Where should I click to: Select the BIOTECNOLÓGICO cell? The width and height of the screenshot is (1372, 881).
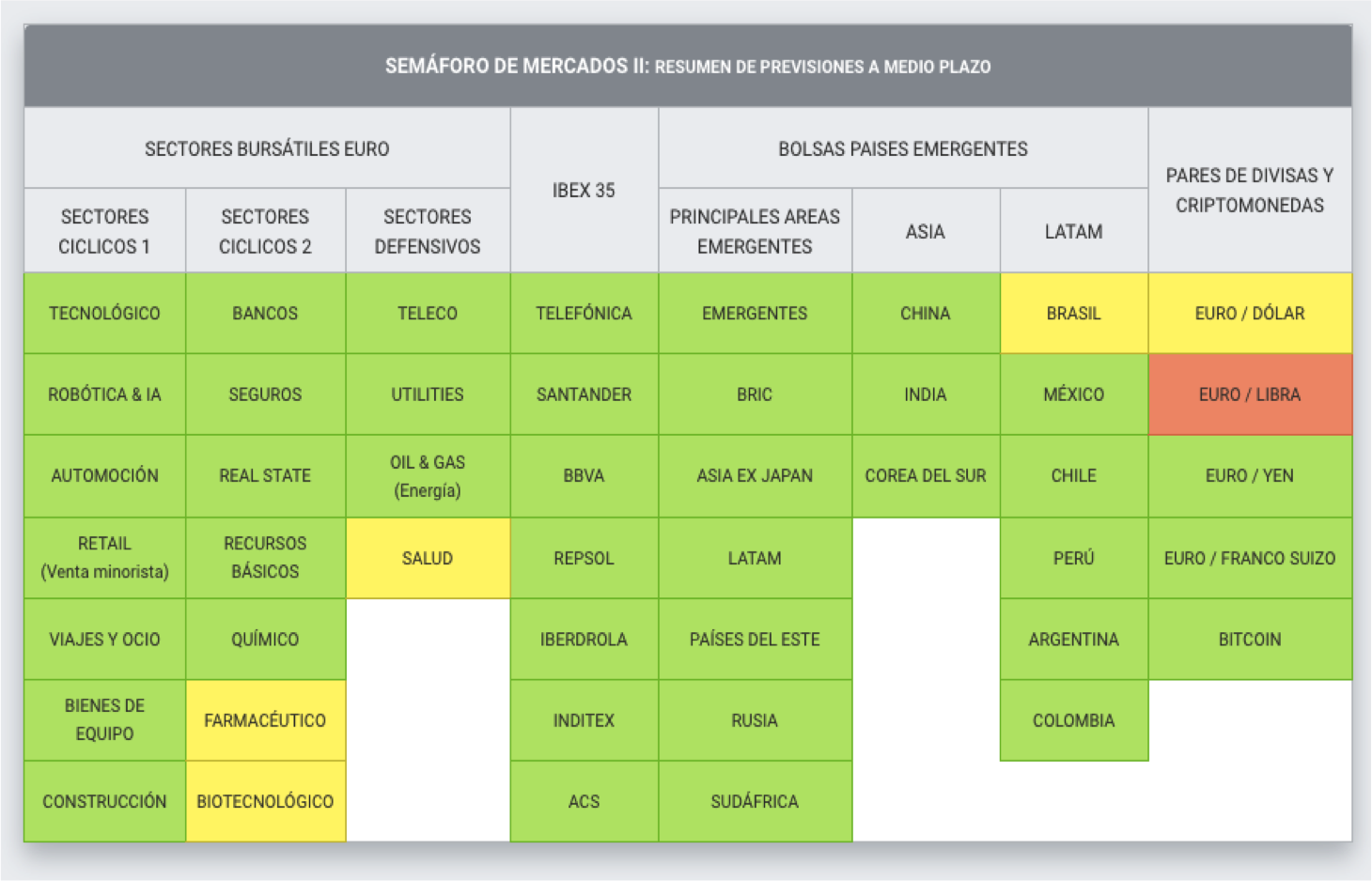click(265, 801)
